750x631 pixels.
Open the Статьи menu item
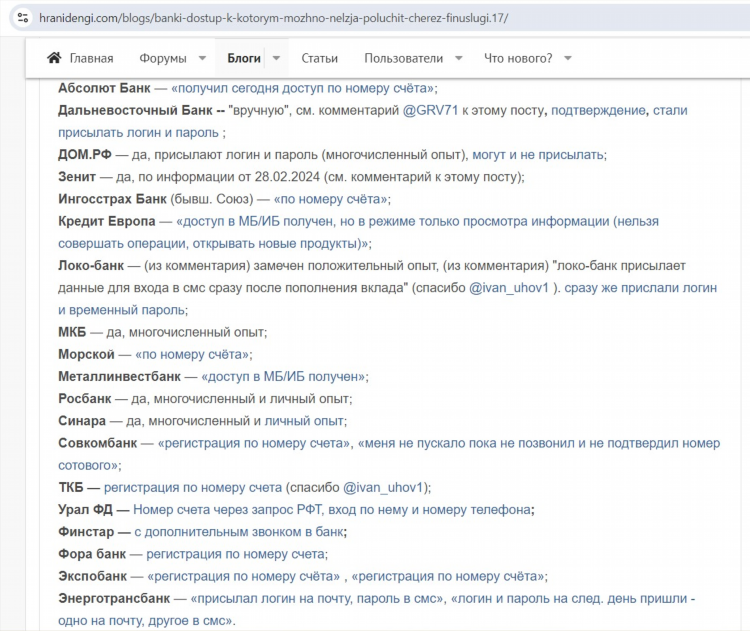click(x=320, y=58)
